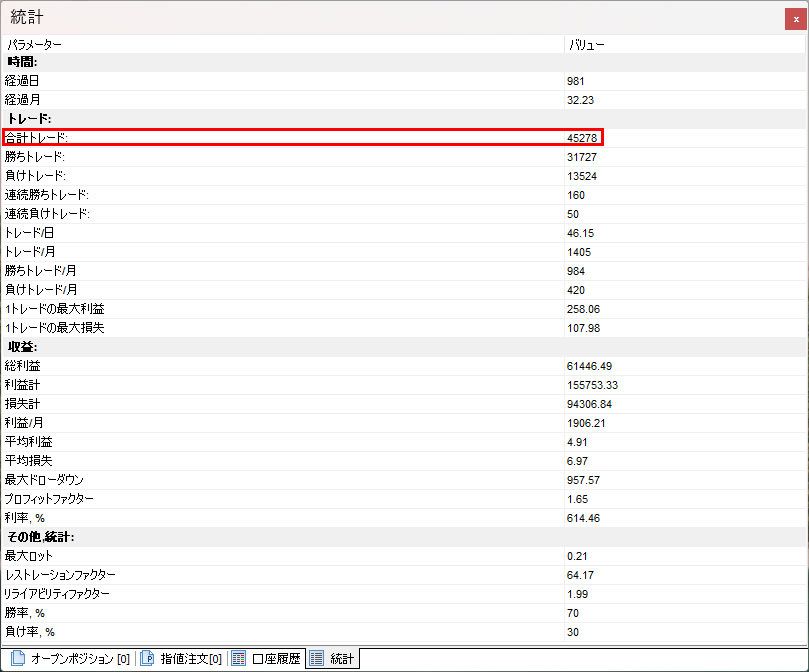Select the 負けトレード: row label

[36, 176]
